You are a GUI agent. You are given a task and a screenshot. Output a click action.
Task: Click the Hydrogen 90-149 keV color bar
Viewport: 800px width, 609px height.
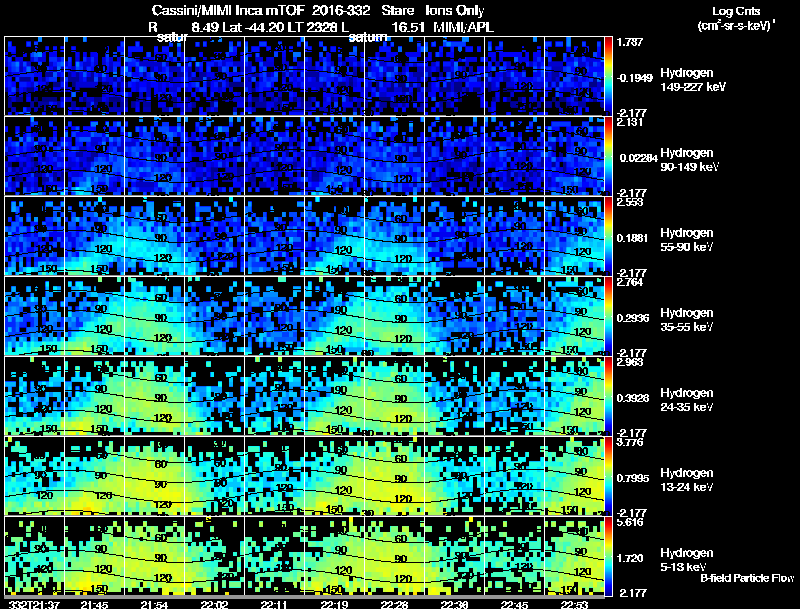(608, 156)
